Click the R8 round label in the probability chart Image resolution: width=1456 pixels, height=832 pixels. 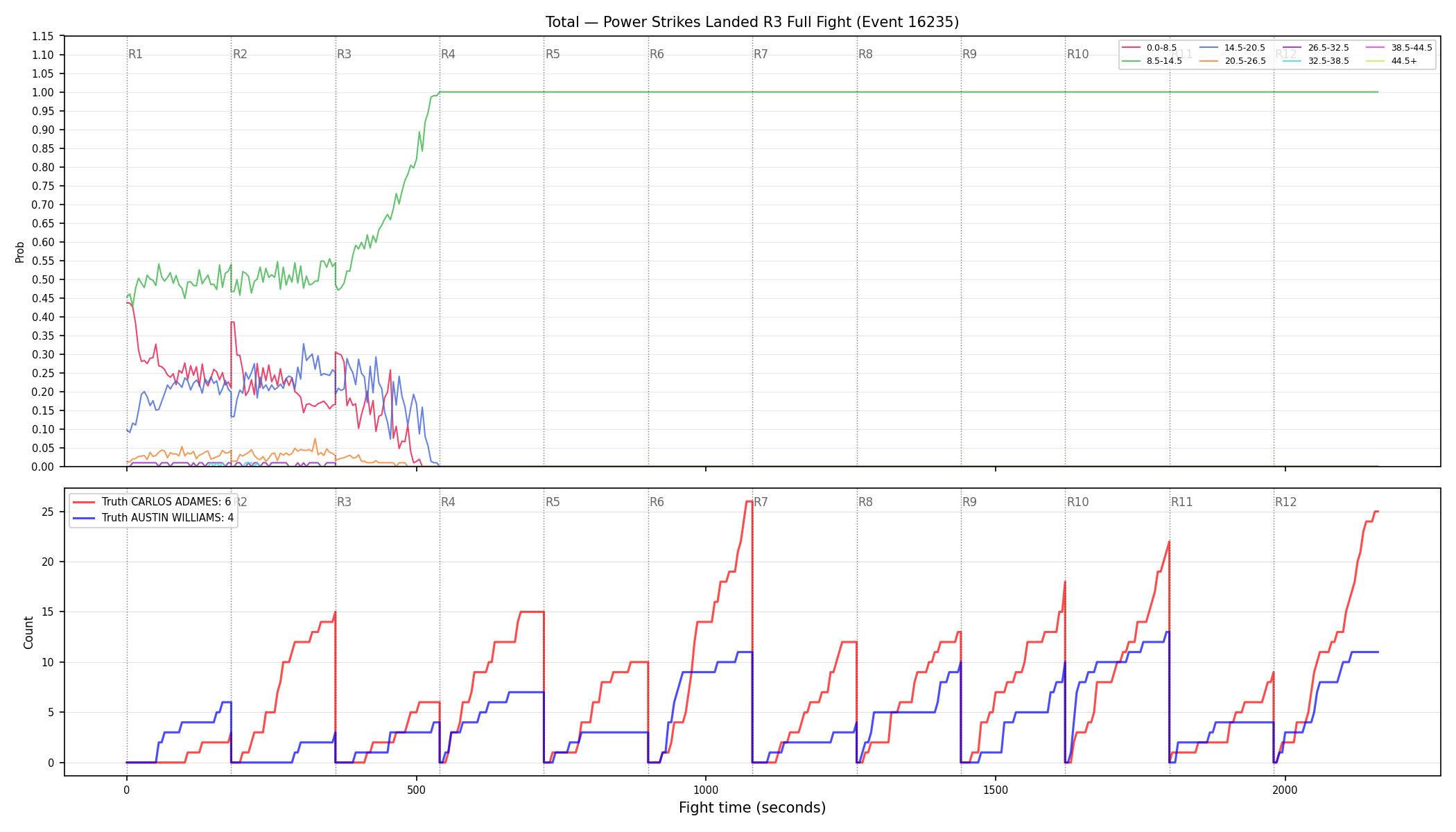click(865, 54)
